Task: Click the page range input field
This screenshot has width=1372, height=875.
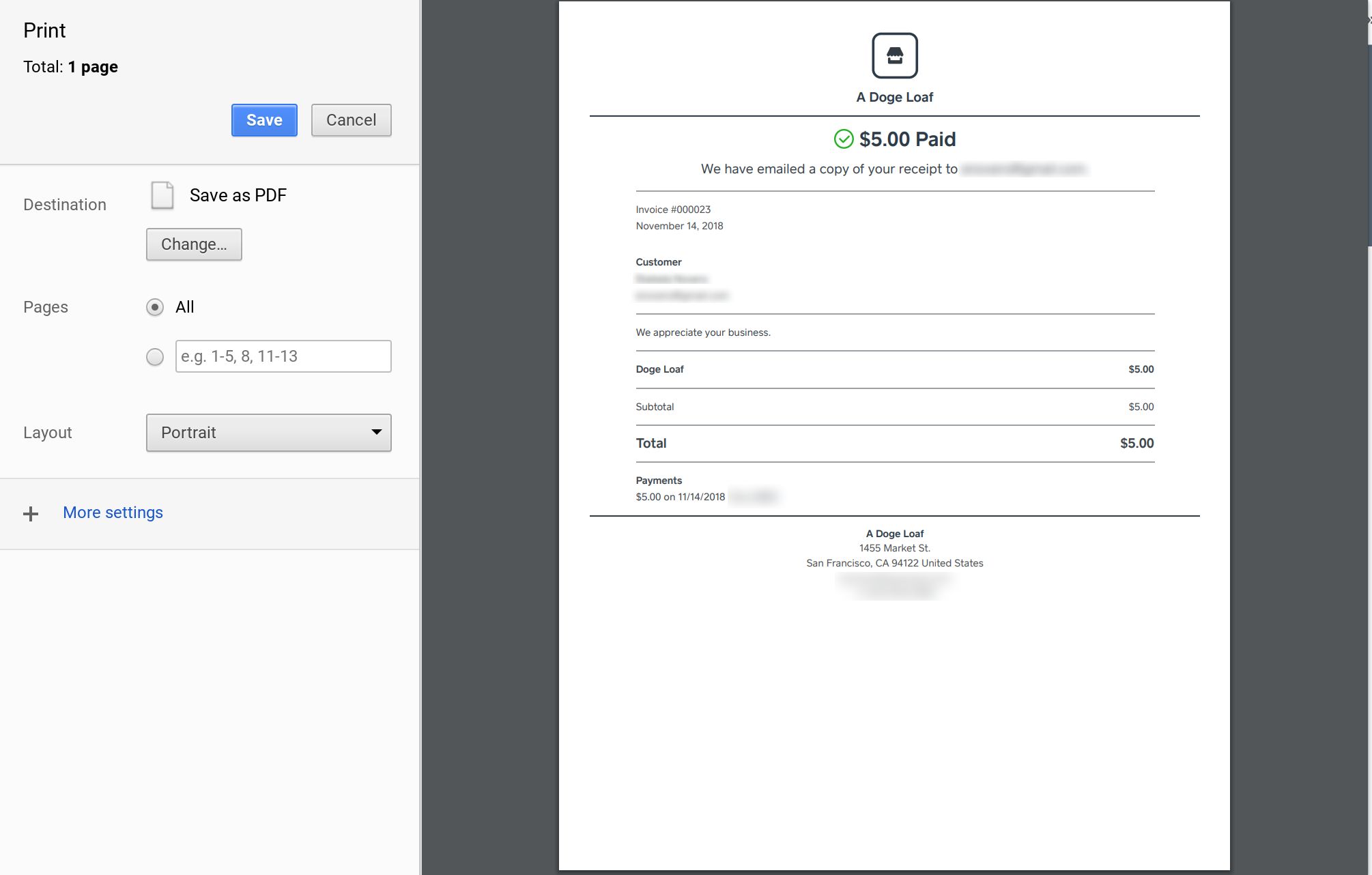Action: pyautogui.click(x=283, y=356)
